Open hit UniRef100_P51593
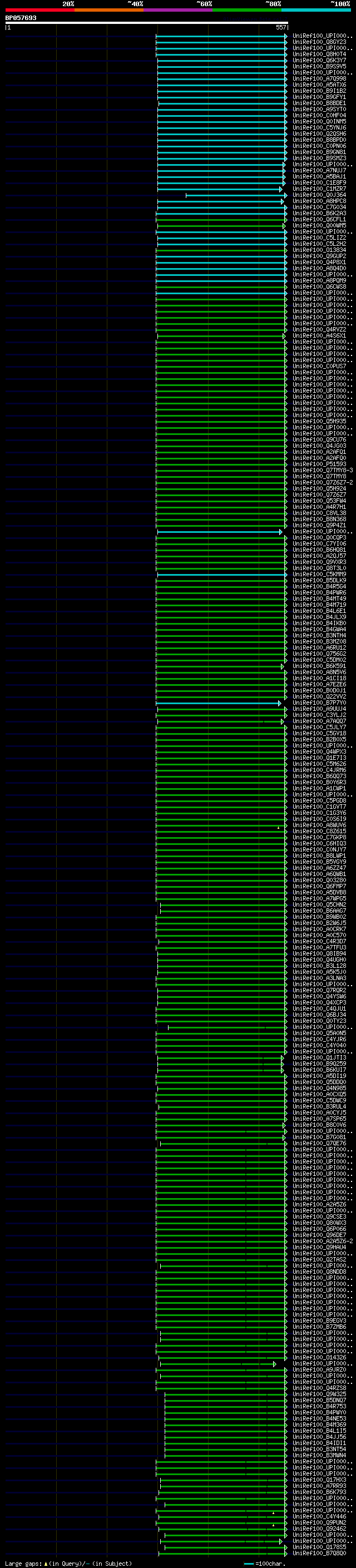 pyautogui.click(x=319, y=464)
